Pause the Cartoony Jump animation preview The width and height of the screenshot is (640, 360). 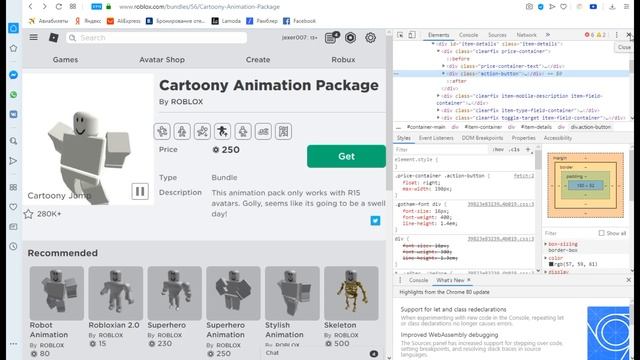tap(140, 191)
